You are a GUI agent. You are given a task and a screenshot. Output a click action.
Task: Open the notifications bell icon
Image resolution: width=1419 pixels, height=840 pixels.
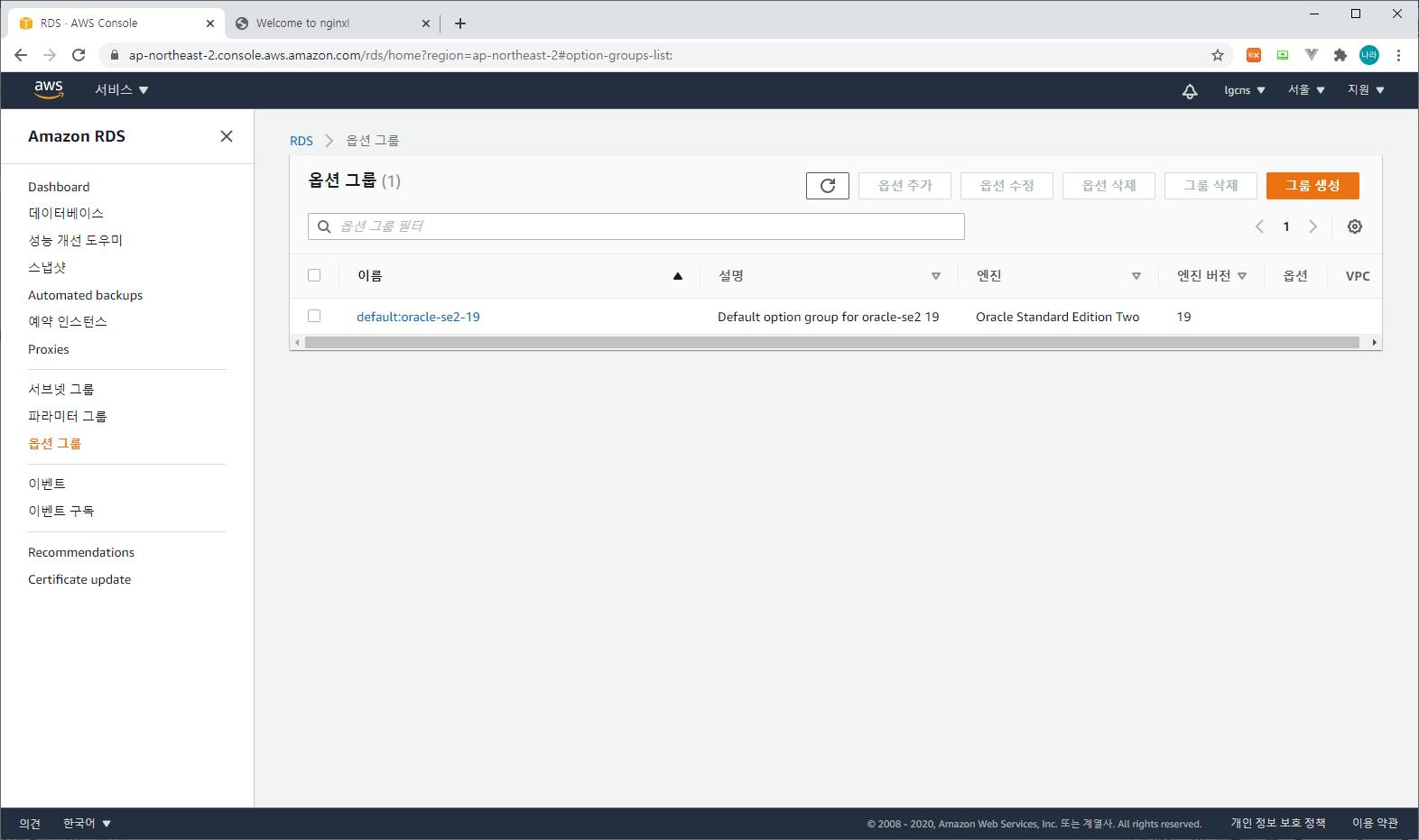(x=1190, y=90)
